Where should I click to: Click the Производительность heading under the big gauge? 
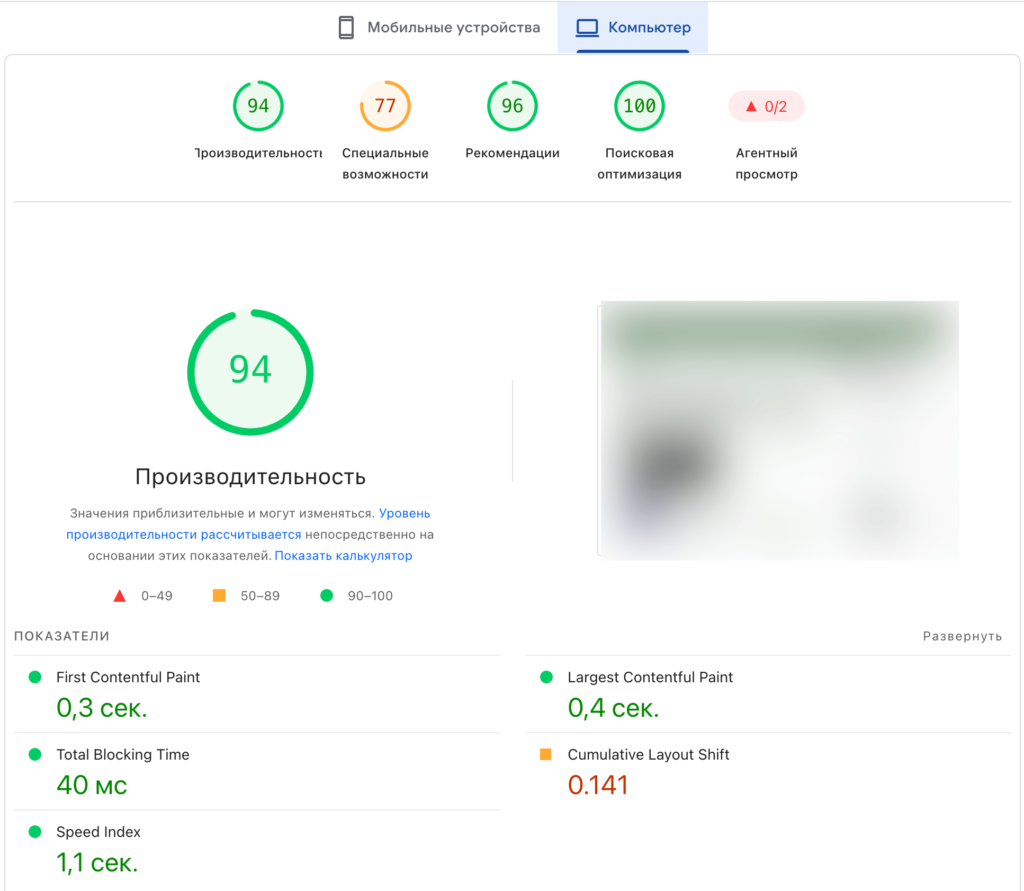pyautogui.click(x=250, y=477)
